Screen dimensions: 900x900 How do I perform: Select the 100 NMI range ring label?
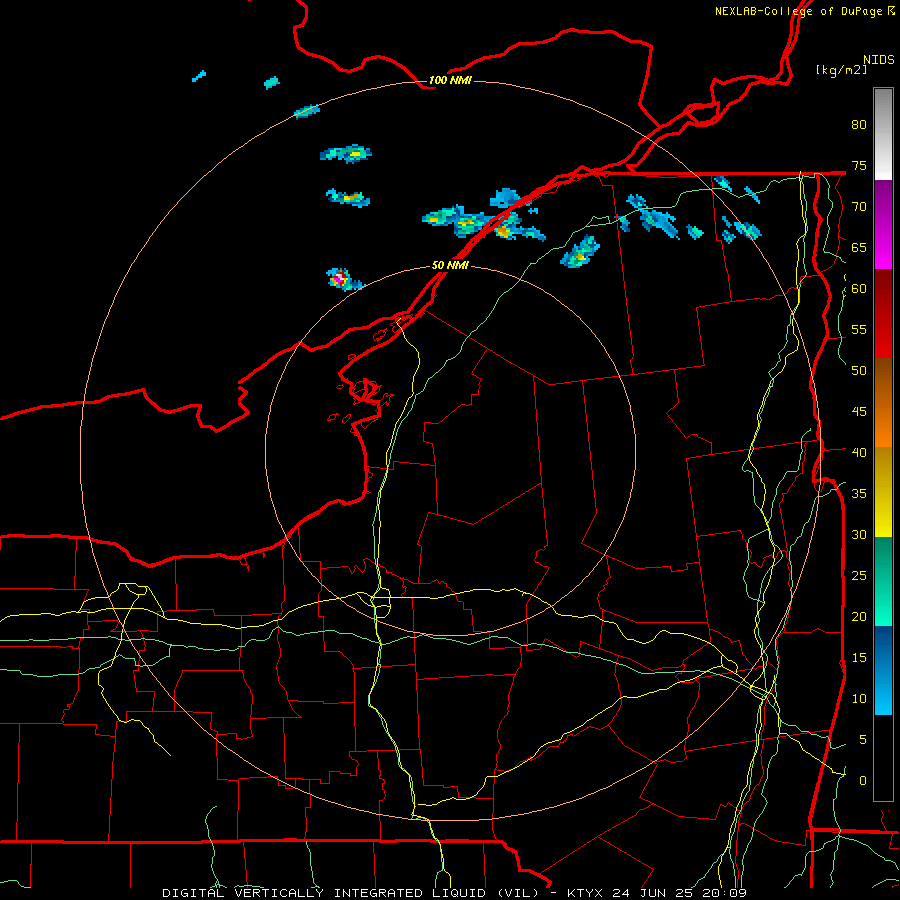pos(450,80)
